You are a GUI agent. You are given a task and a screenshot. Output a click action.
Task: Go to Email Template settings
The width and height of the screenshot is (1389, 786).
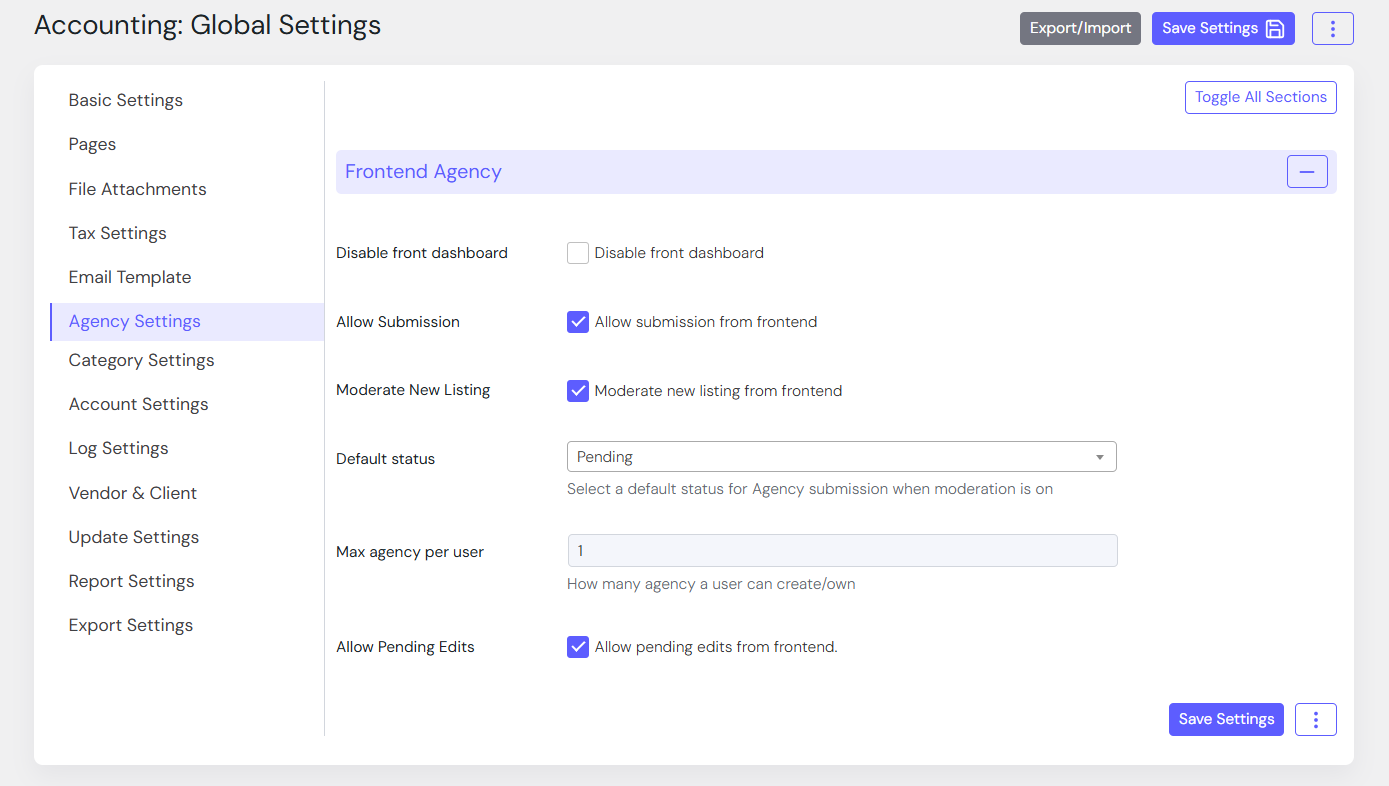tap(130, 277)
